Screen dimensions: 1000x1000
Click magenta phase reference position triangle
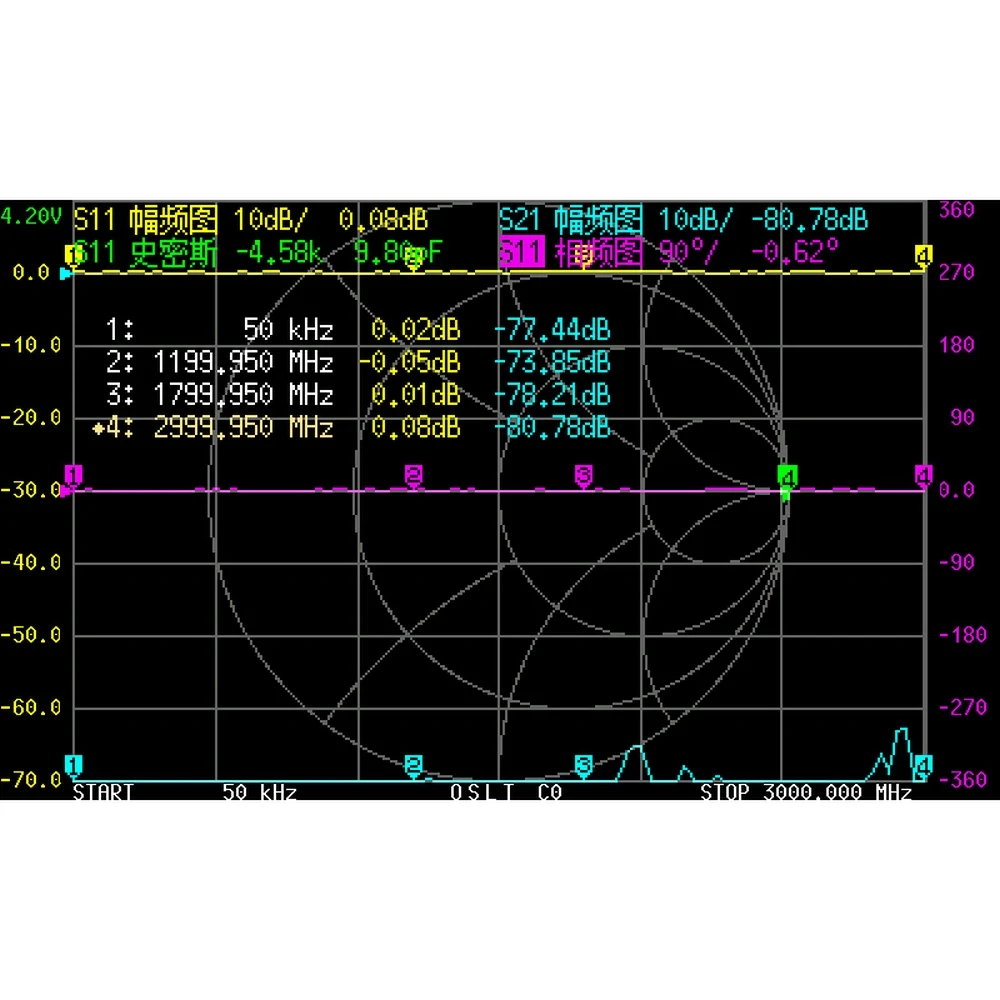[x=65, y=491]
